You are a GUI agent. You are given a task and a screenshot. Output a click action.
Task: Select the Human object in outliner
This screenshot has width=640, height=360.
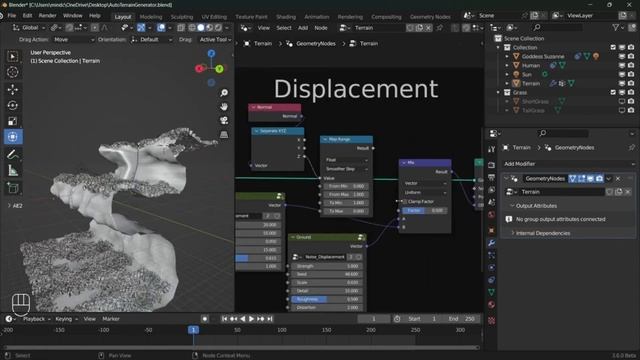click(531, 65)
